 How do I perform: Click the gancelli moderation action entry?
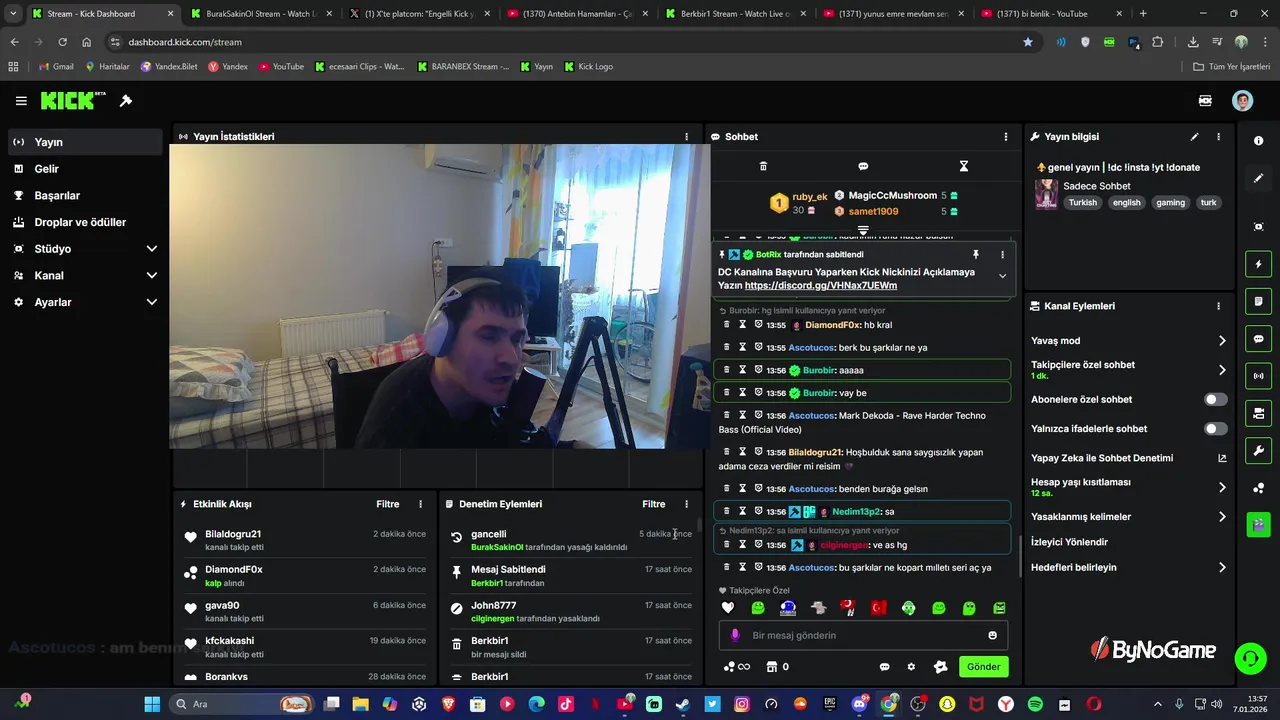[570, 540]
